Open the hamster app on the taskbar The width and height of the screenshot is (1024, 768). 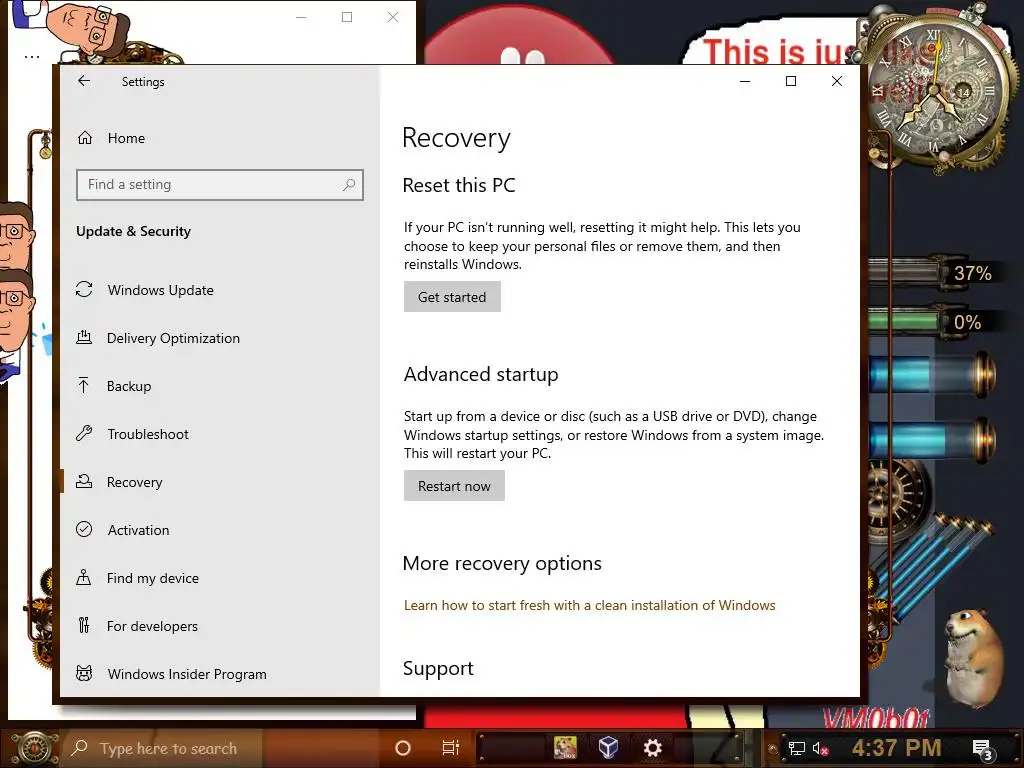(565, 748)
